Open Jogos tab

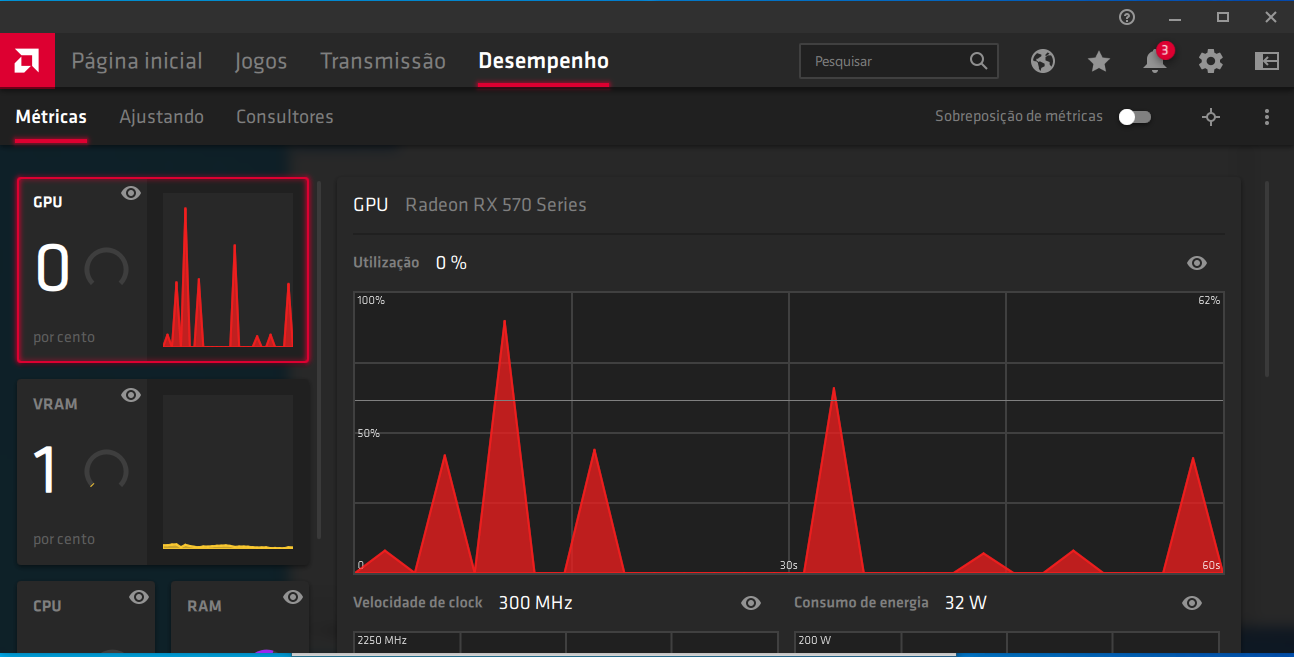[261, 61]
